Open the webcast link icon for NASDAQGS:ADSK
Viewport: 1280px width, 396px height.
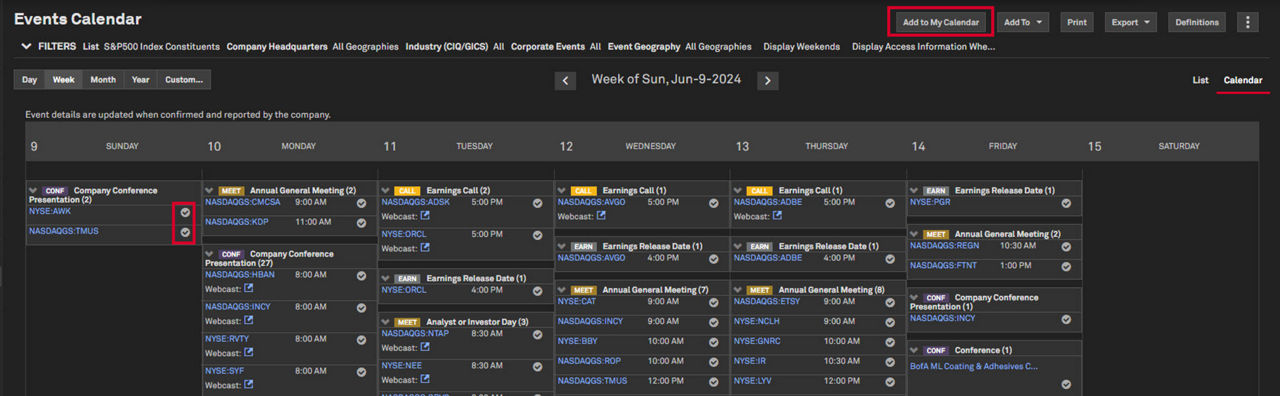(425, 215)
